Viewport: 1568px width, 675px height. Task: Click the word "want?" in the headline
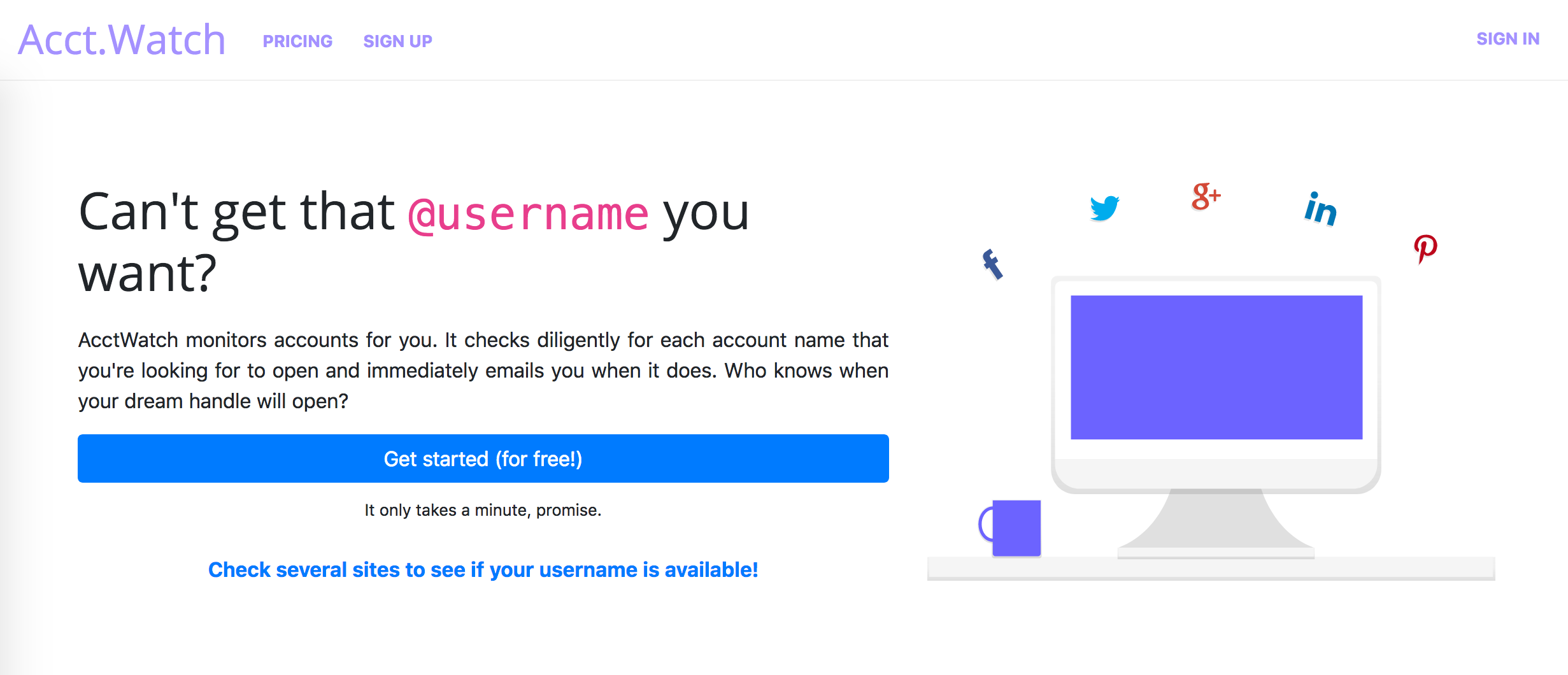coord(147,274)
